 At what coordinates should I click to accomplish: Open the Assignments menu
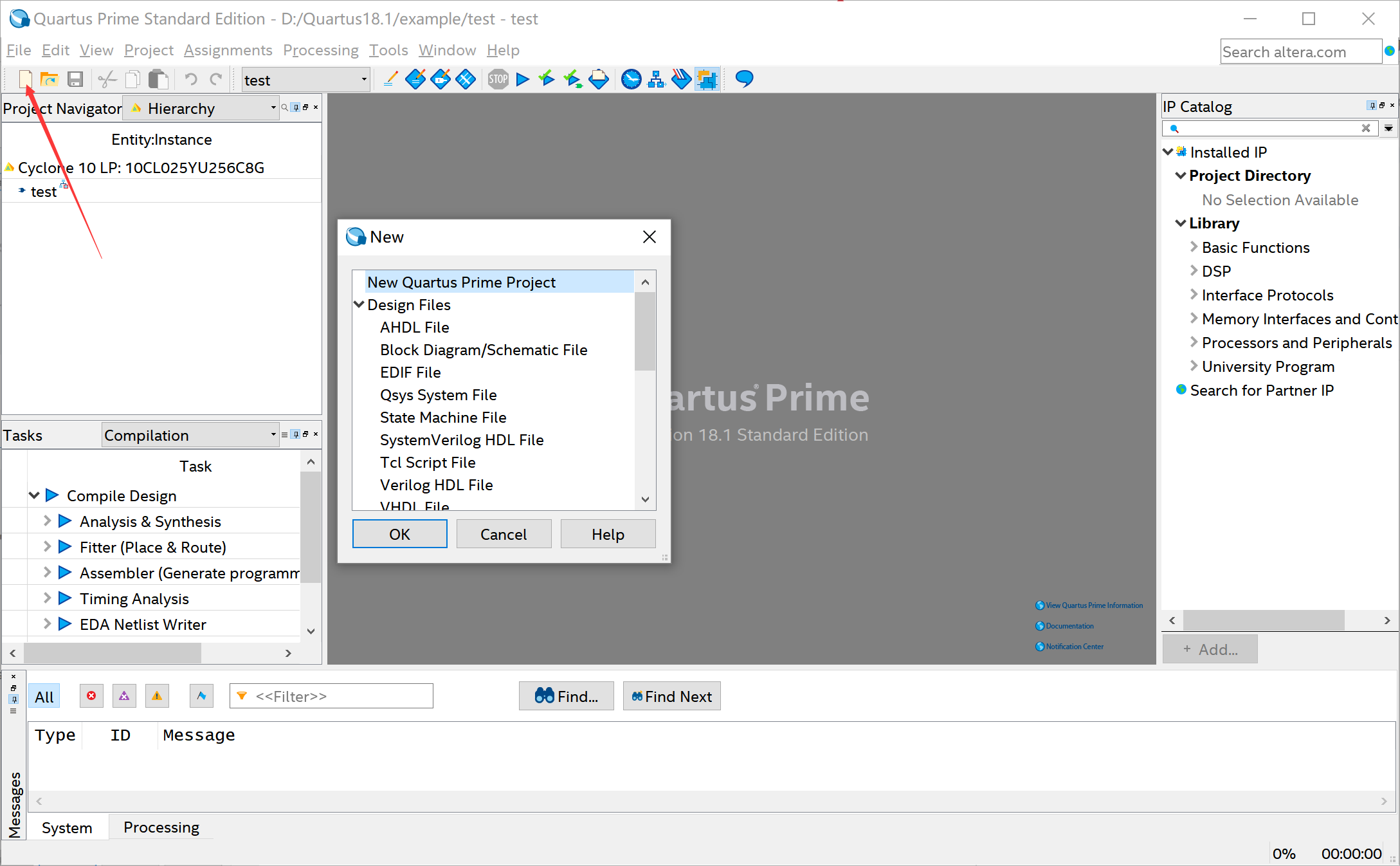(x=228, y=50)
